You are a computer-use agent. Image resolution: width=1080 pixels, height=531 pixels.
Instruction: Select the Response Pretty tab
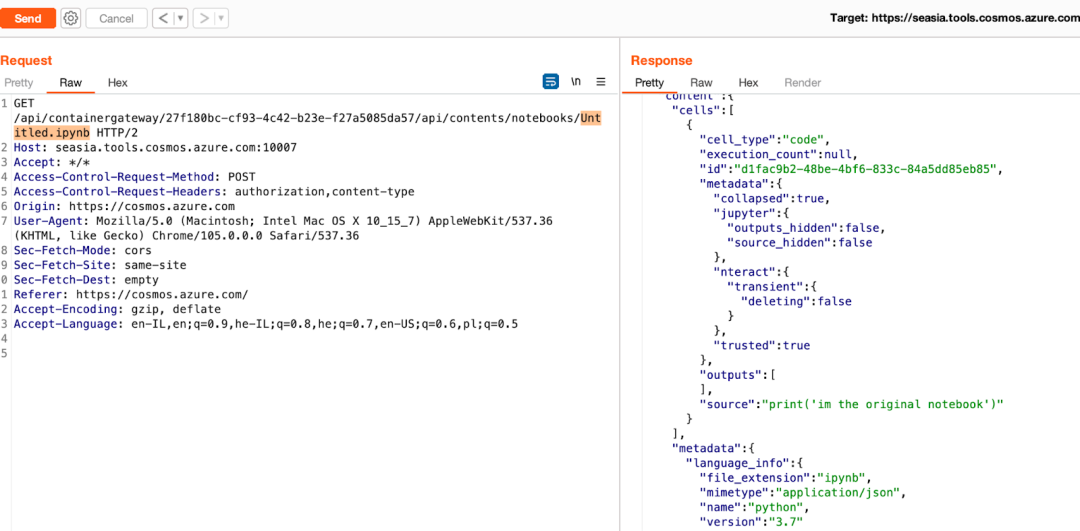tap(650, 83)
